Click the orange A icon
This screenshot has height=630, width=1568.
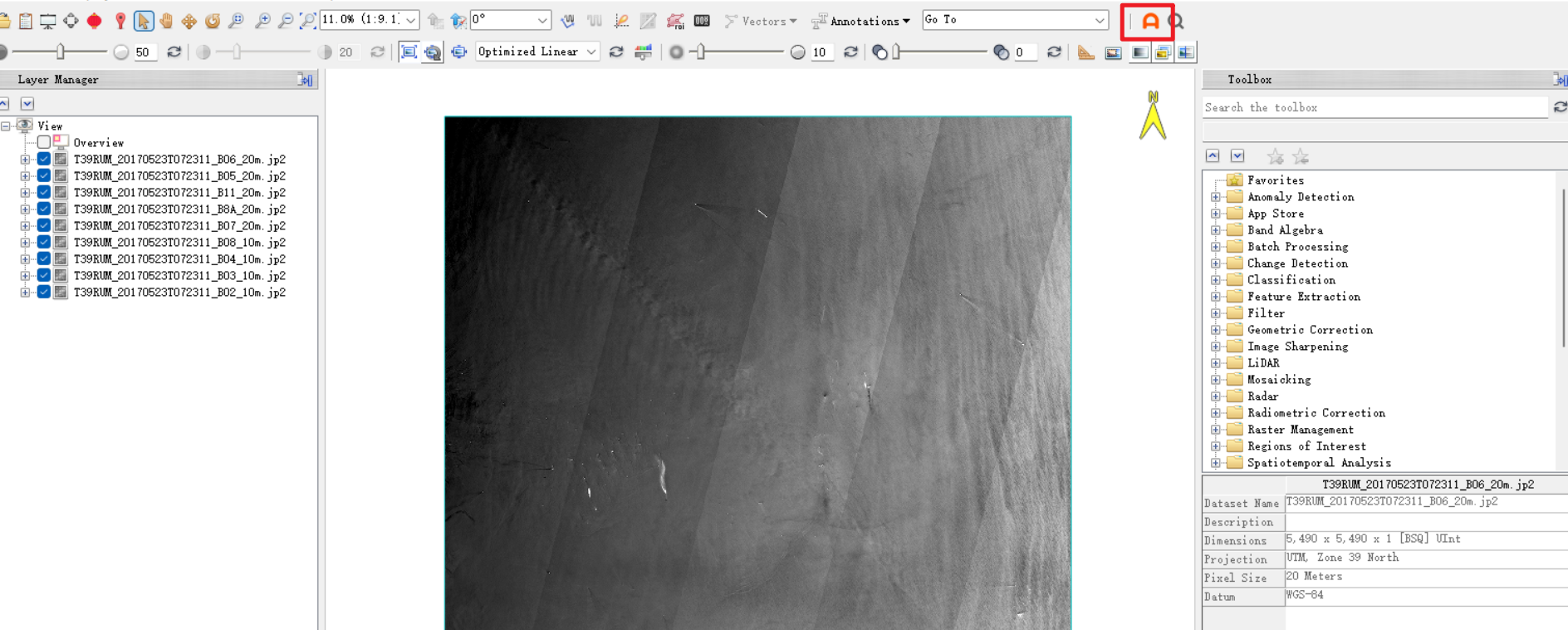click(x=1149, y=22)
